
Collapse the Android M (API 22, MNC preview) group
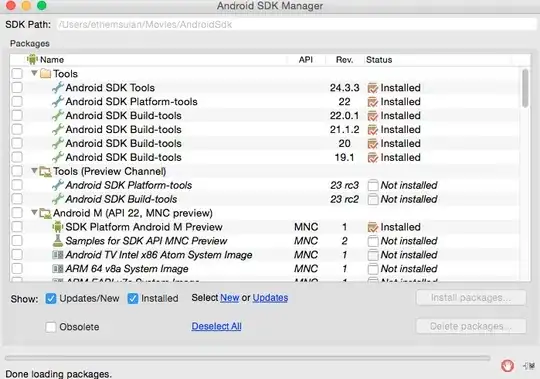[x=34, y=212]
